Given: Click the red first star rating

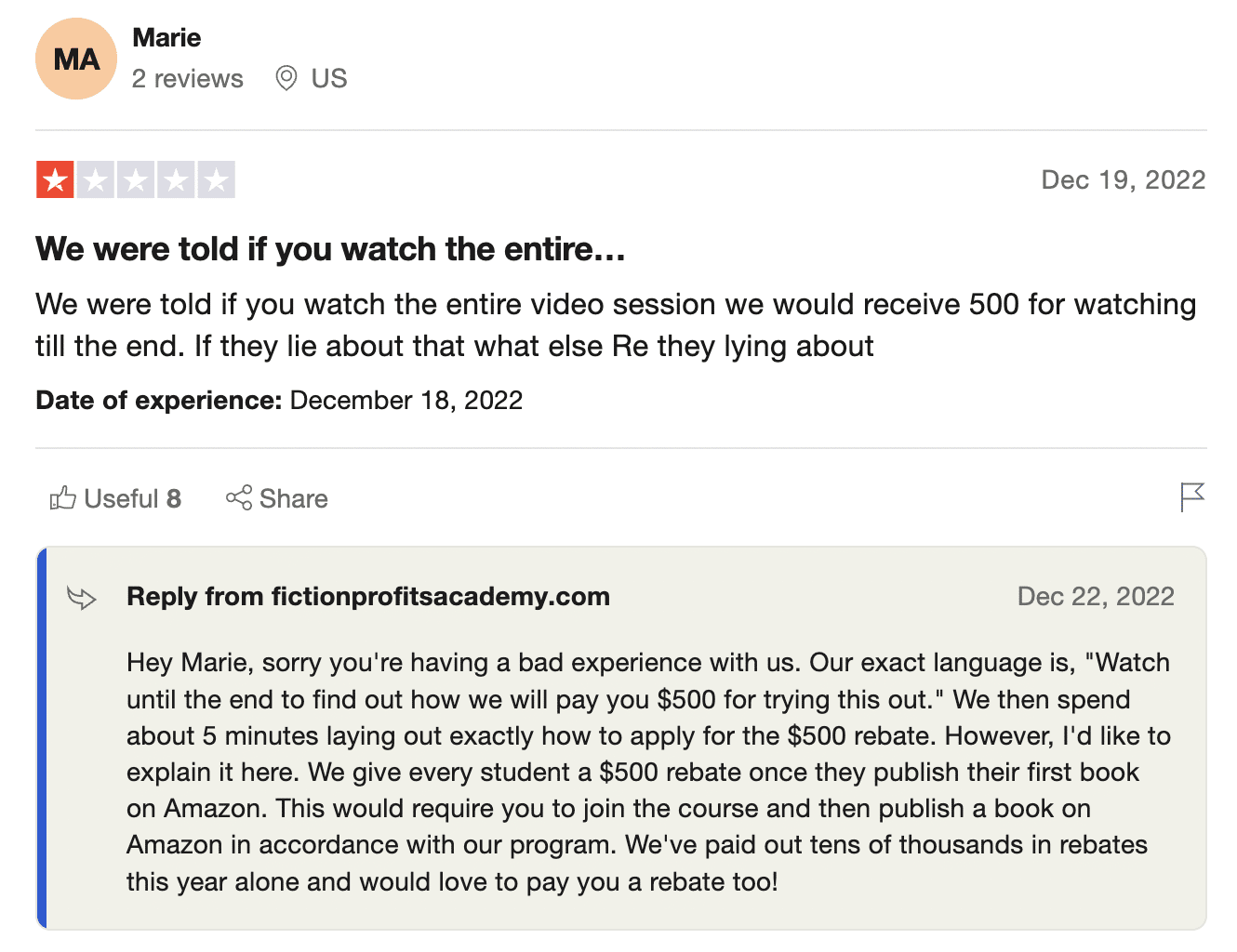Looking at the screenshot, I should coord(55,179).
